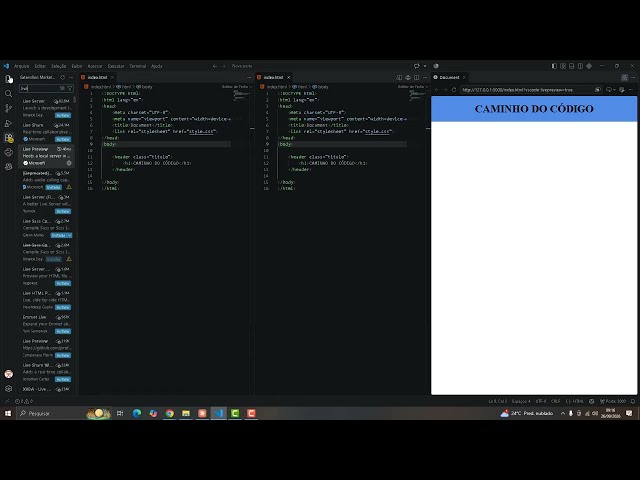Split the second editor to the right
Image resolution: width=640 pixels, height=480 pixels.
point(416,77)
